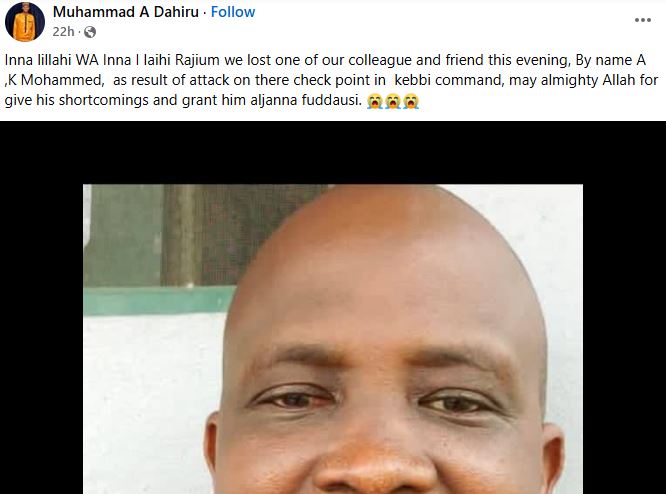
Task: Click the public globe audience icon
Action: click(x=90, y=32)
